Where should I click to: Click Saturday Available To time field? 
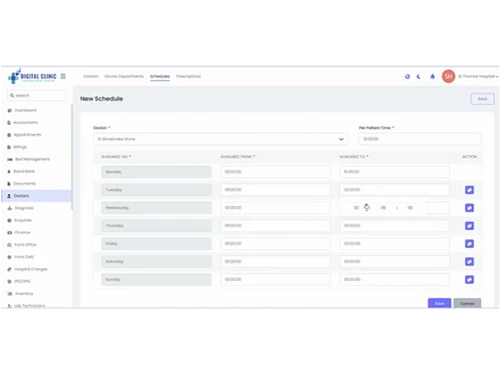(x=394, y=262)
